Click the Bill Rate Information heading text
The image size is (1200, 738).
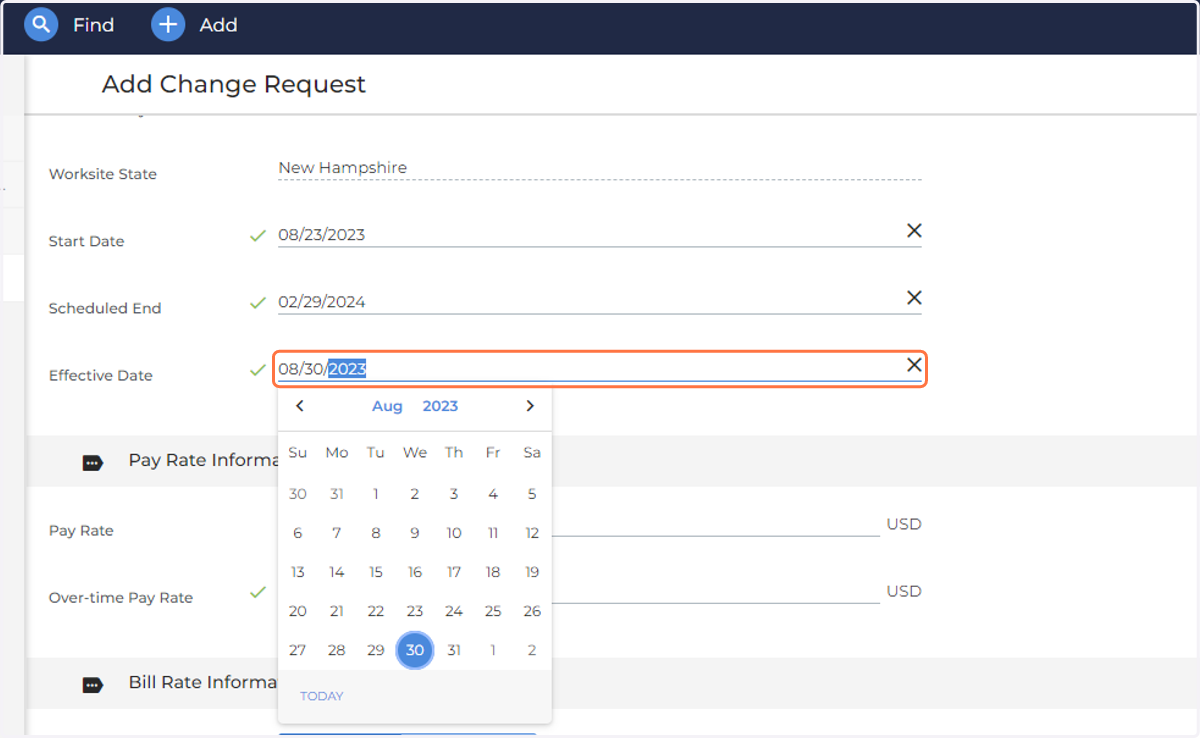click(x=203, y=683)
